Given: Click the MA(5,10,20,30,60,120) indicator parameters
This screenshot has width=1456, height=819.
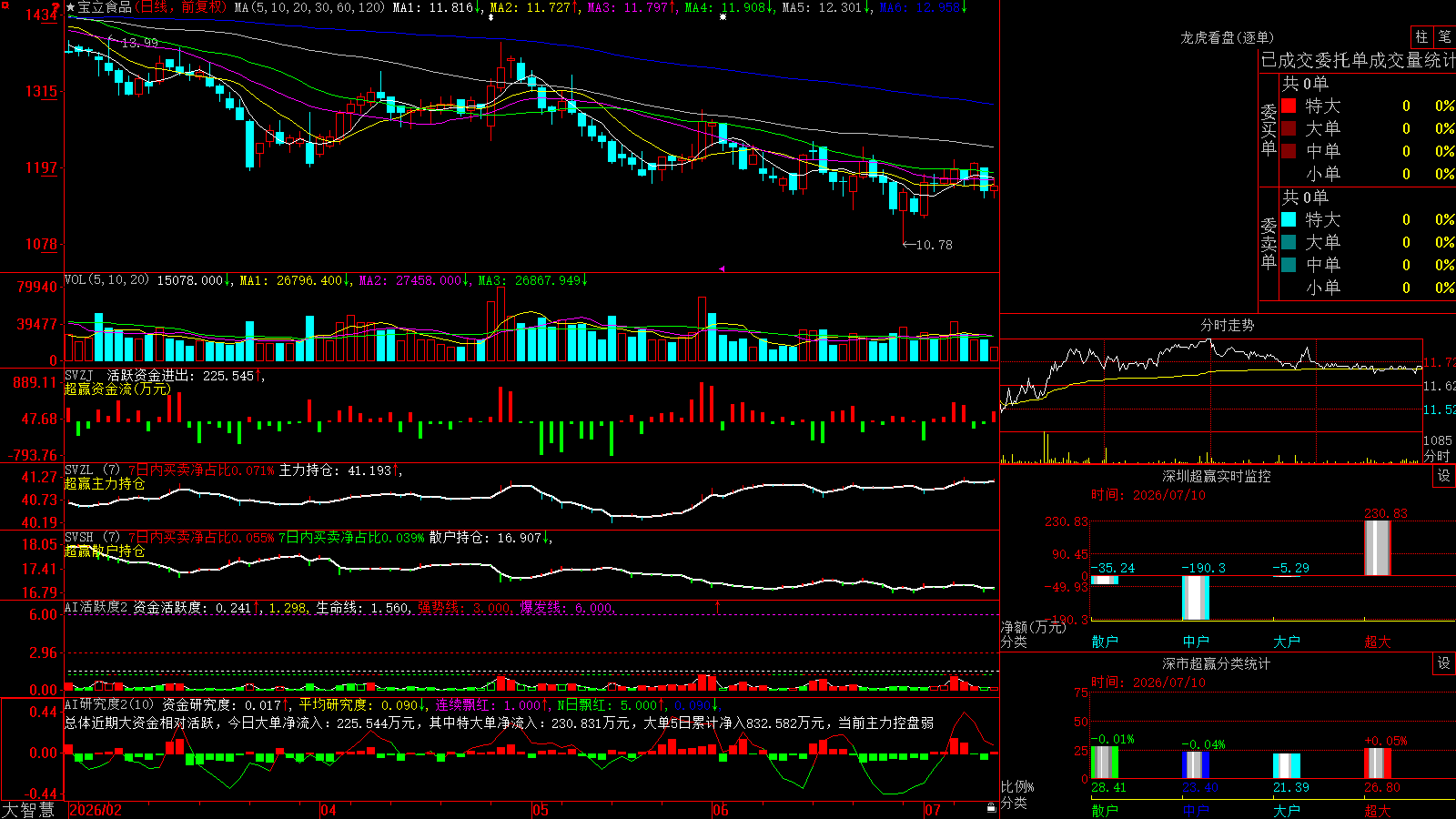Looking at the screenshot, I should [x=309, y=7].
